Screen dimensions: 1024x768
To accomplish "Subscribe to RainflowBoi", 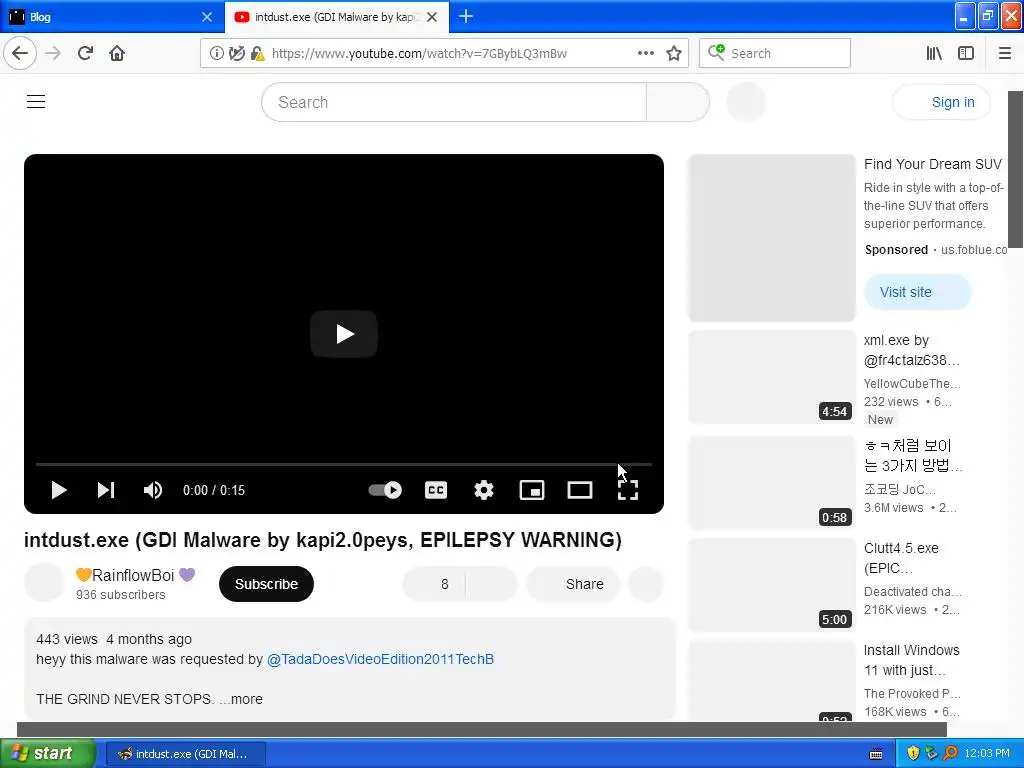I will [266, 584].
